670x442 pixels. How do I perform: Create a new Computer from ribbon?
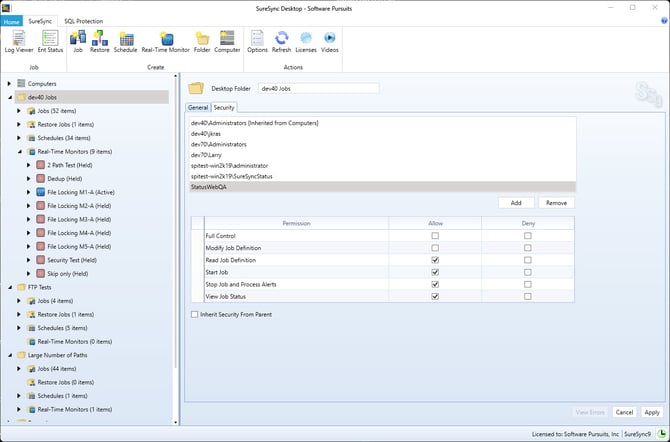227,42
